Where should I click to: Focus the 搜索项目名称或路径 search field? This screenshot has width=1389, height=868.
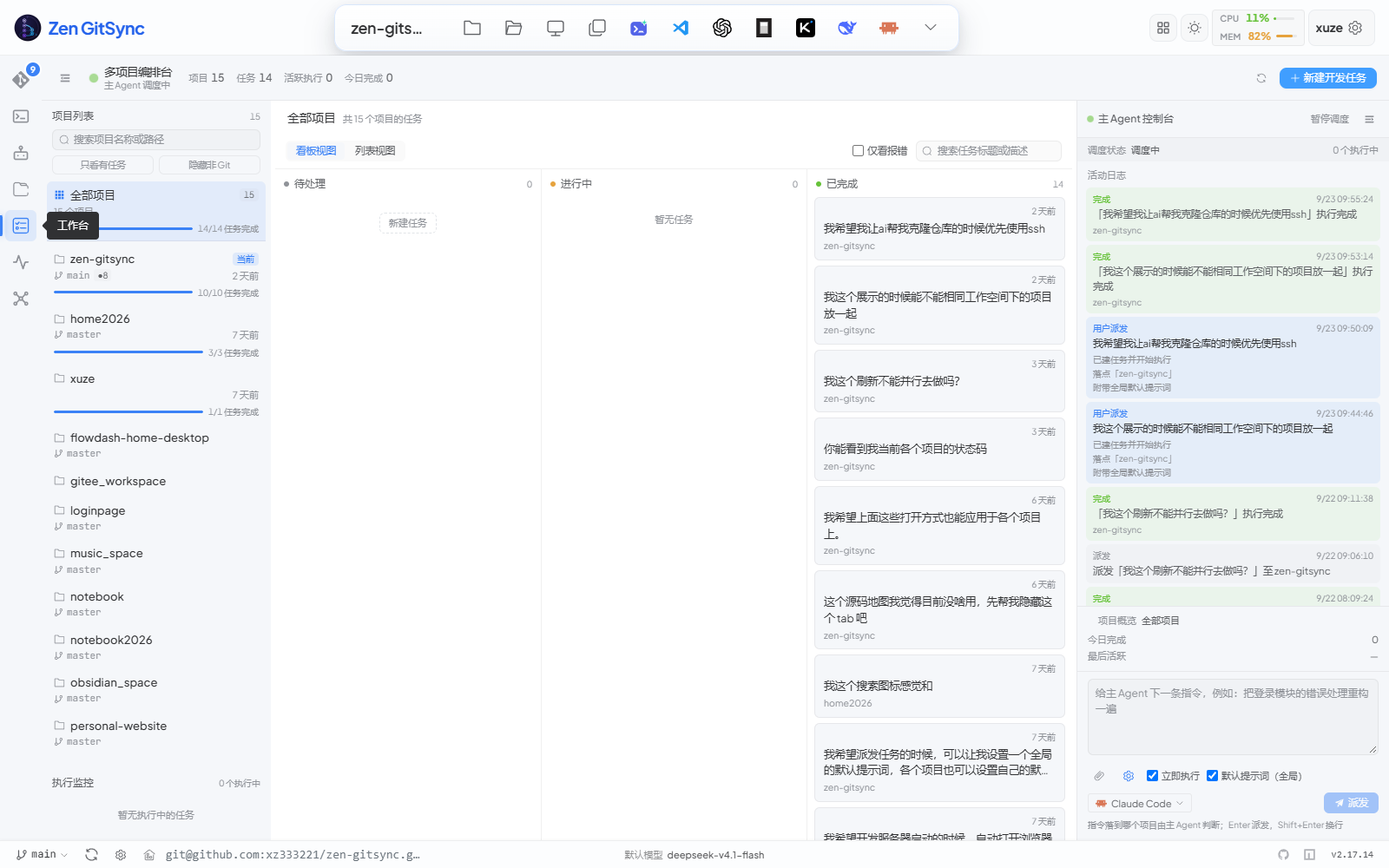click(156, 140)
